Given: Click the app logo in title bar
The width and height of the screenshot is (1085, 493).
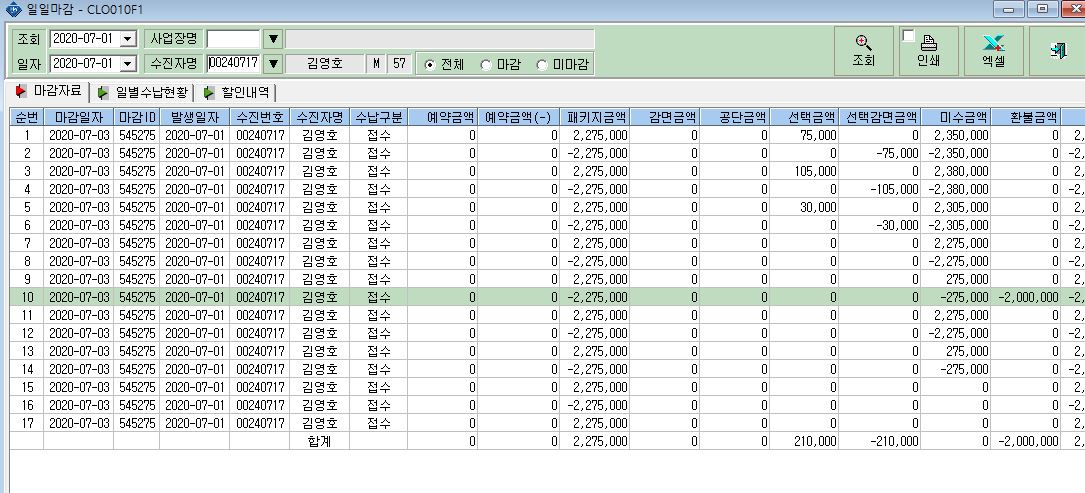Looking at the screenshot, I should click(x=12, y=10).
